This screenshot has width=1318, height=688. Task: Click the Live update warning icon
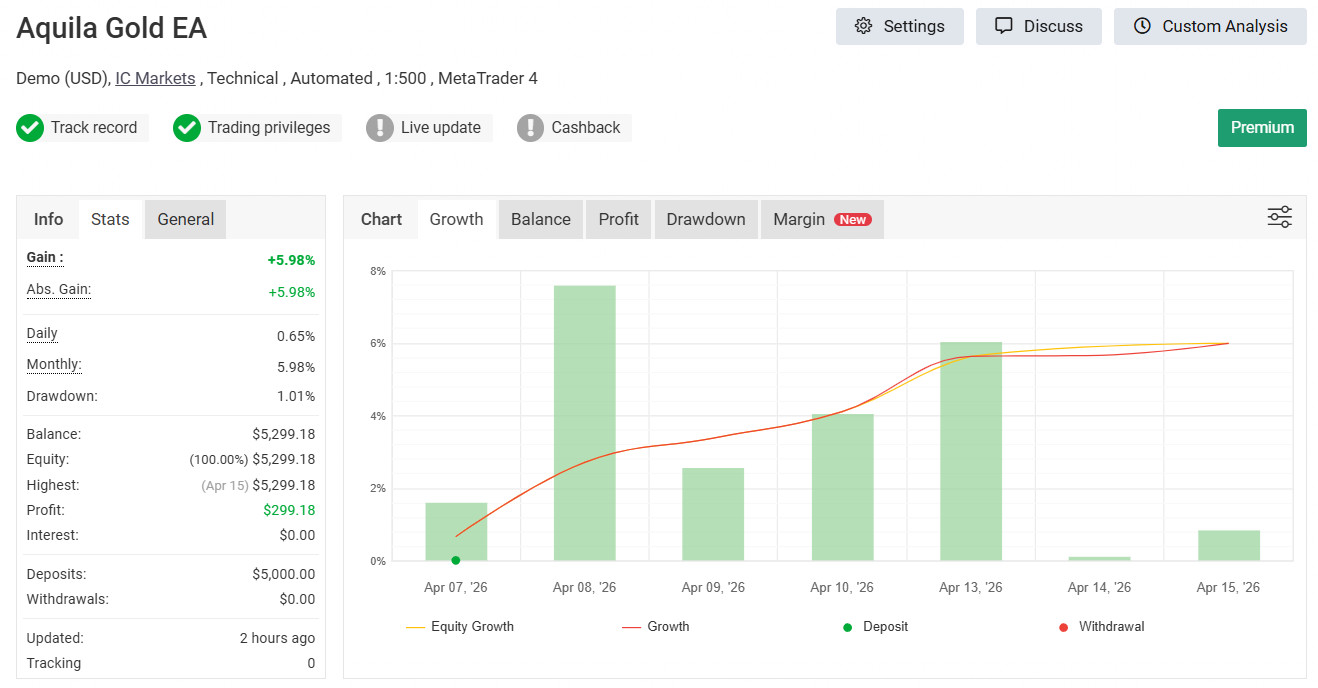[380, 128]
